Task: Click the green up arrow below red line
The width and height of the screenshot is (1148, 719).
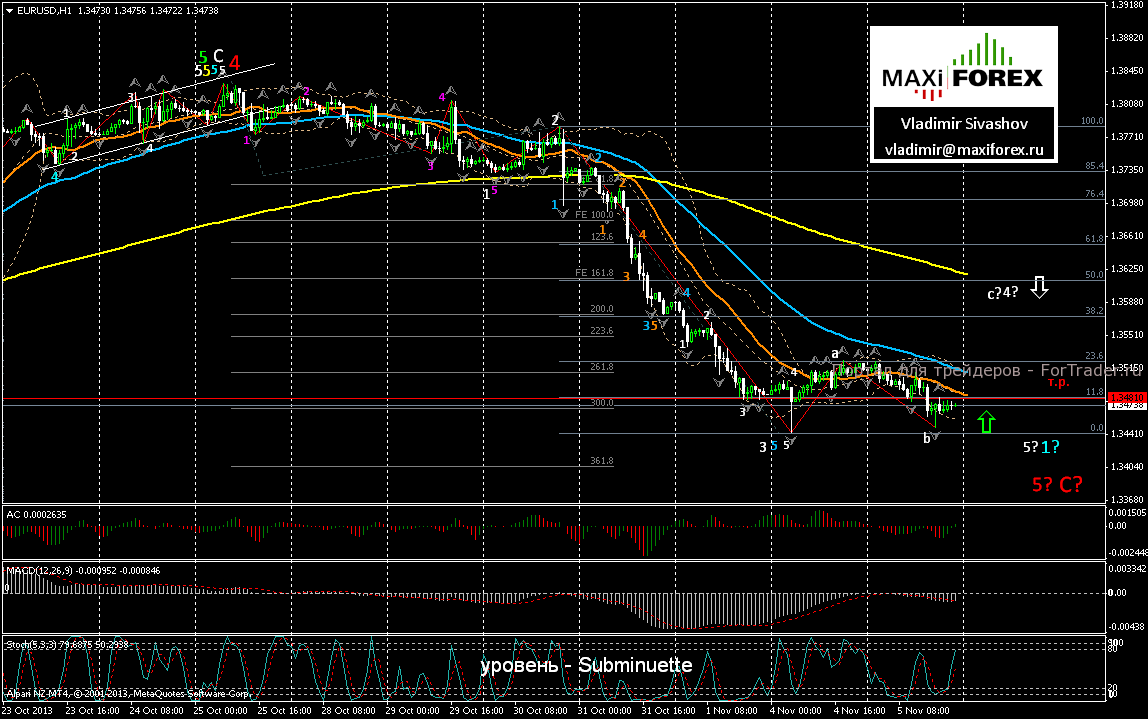Action: pos(986,421)
